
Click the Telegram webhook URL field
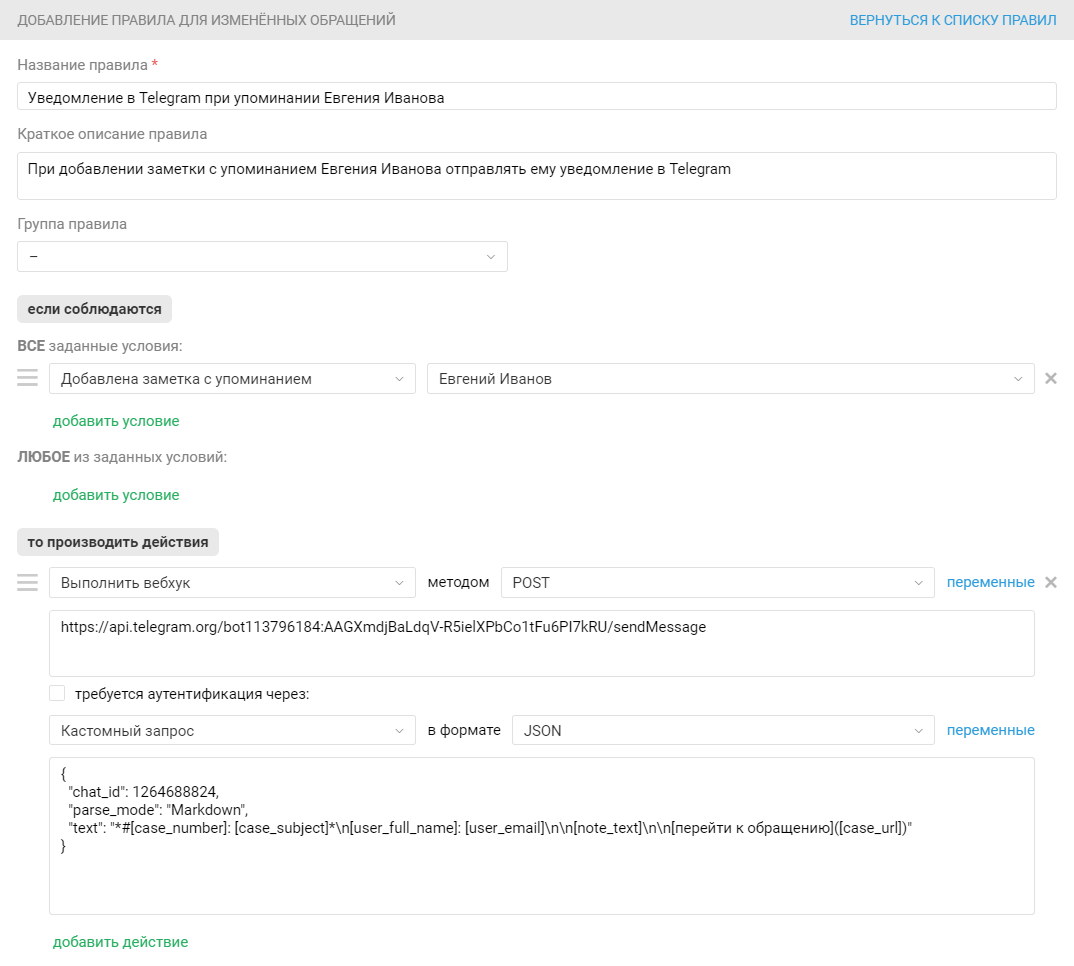pyautogui.click(x=541, y=643)
